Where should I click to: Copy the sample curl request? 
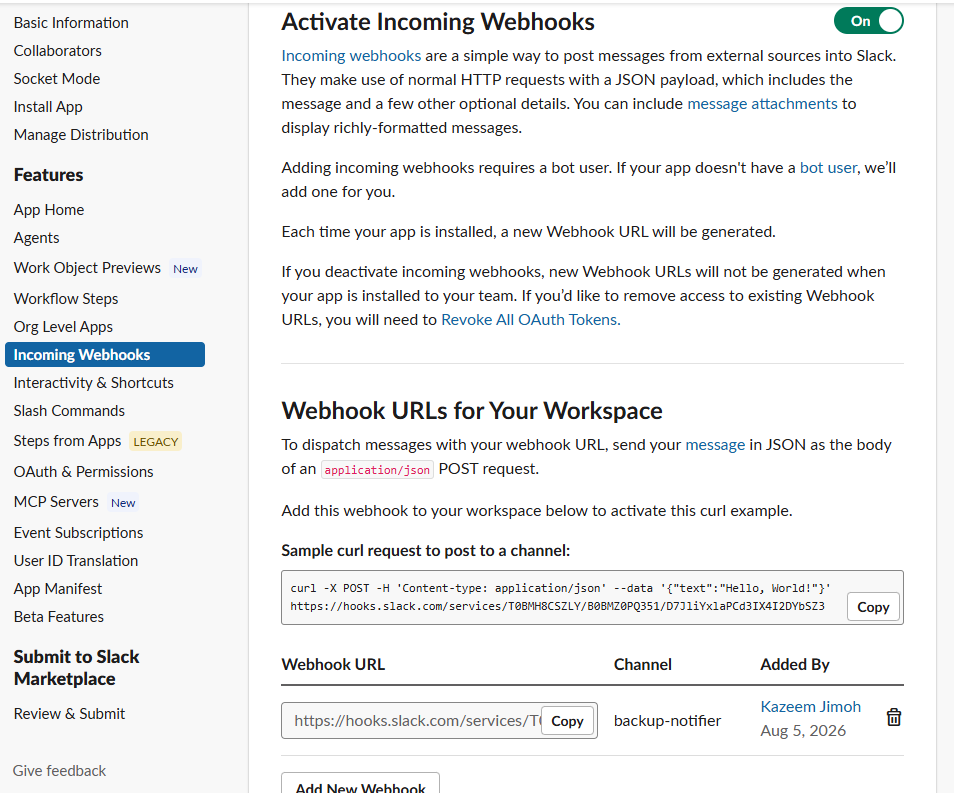click(x=873, y=607)
